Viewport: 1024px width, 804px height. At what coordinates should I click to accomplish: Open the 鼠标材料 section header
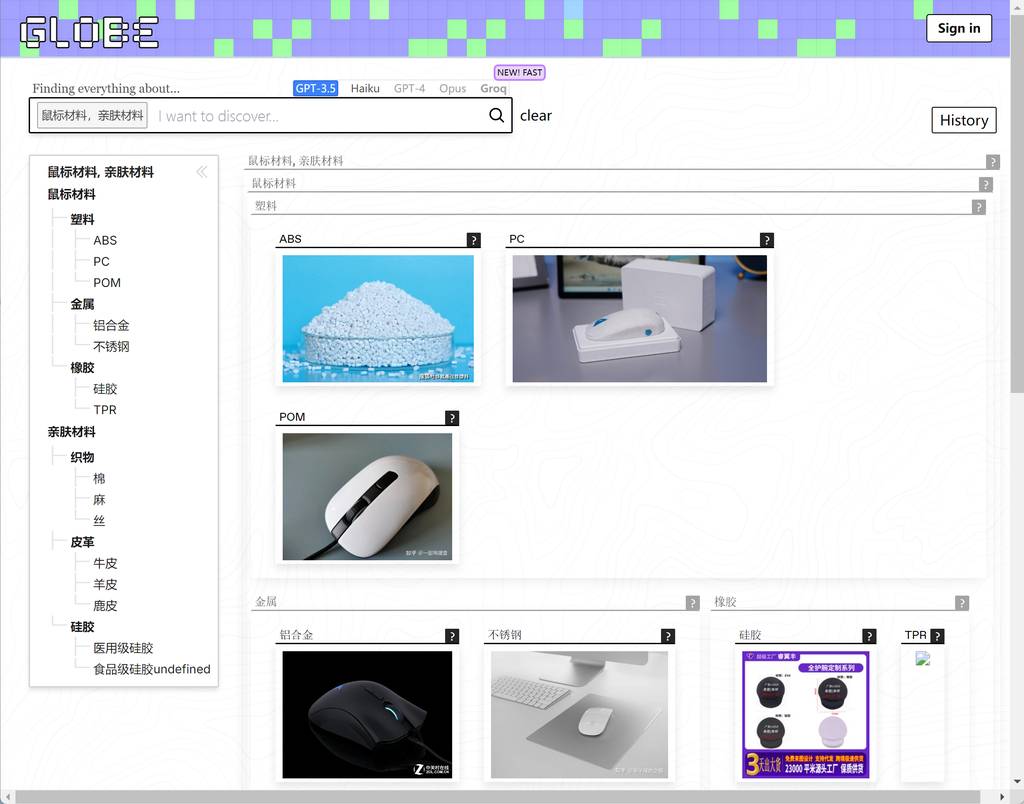[274, 183]
